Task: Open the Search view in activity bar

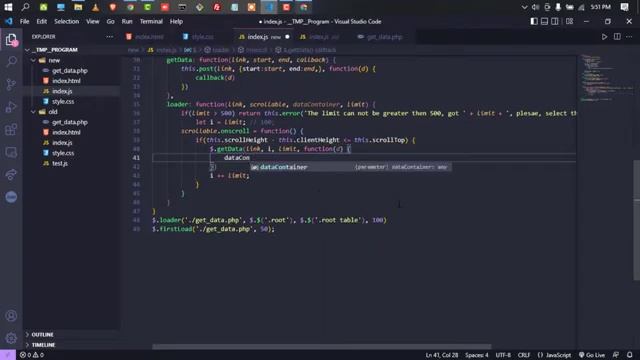Action: click(11, 62)
